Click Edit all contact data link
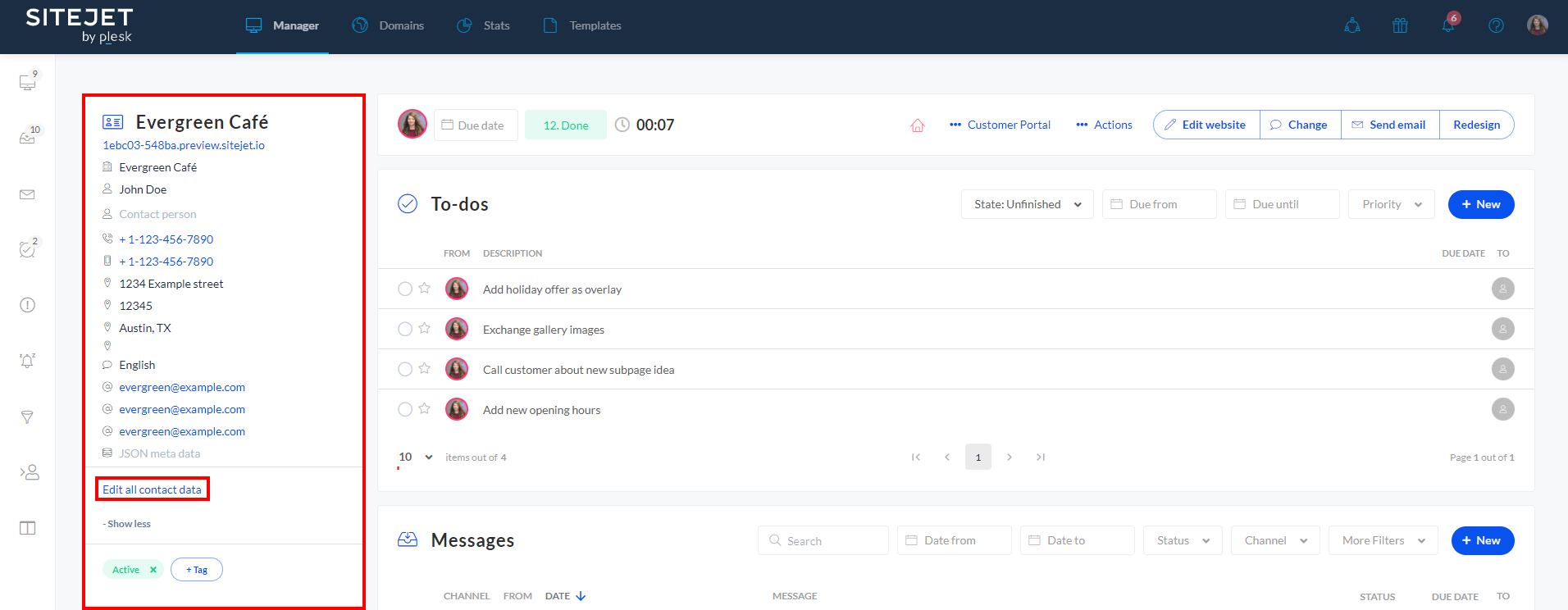The width and height of the screenshot is (1568, 610). (x=152, y=489)
